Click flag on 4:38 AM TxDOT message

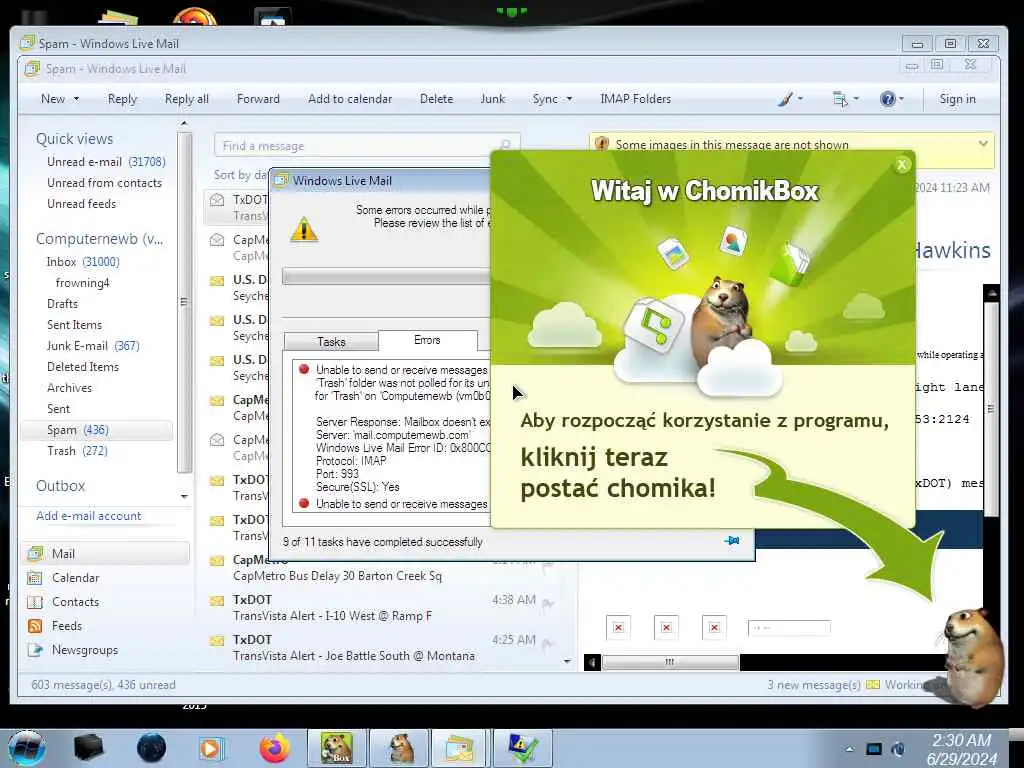point(547,604)
